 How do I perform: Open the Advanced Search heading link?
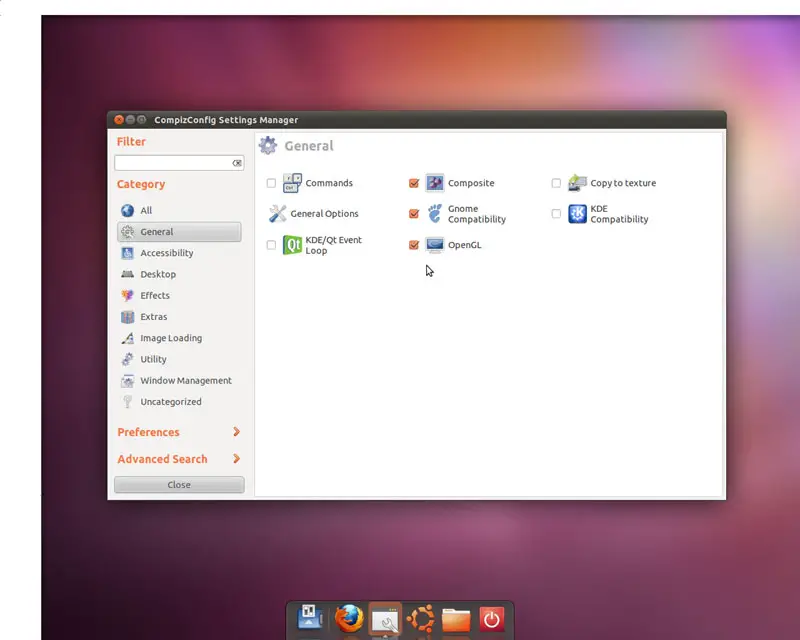pyautogui.click(x=162, y=459)
